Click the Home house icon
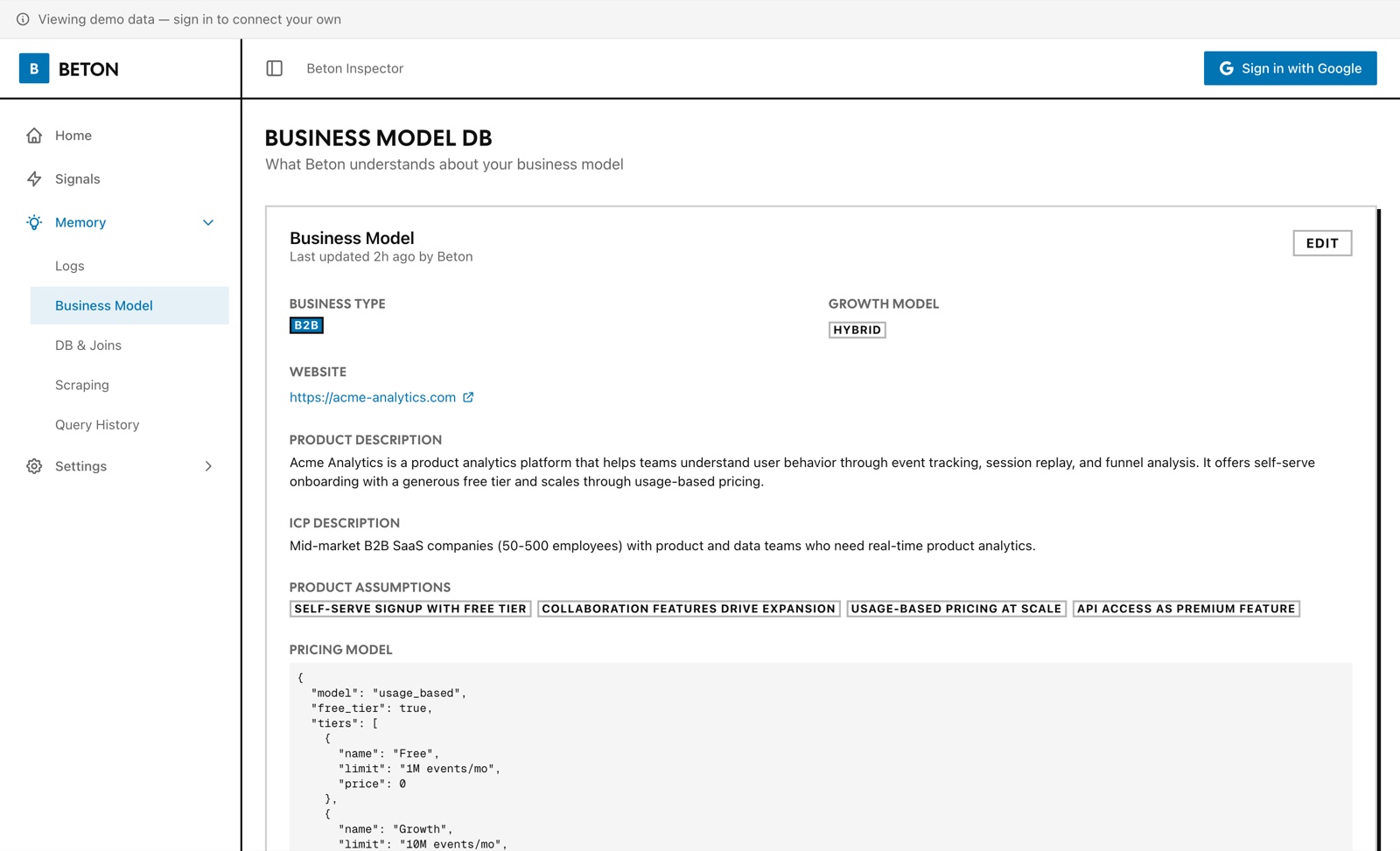1400x851 pixels. (34, 136)
